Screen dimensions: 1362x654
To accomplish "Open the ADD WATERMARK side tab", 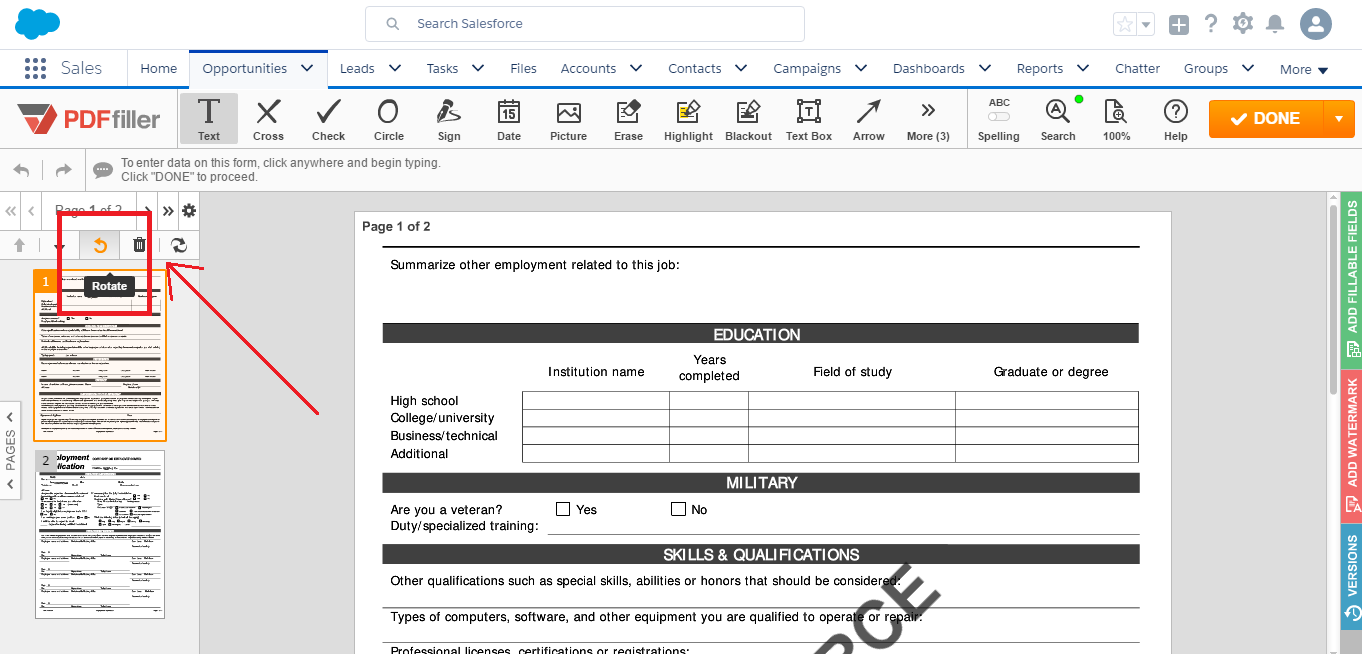I will 1351,444.
